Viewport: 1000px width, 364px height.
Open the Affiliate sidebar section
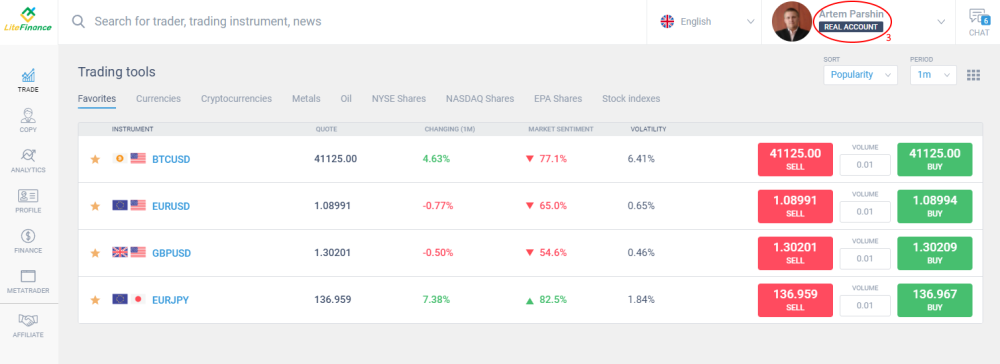click(x=28, y=325)
